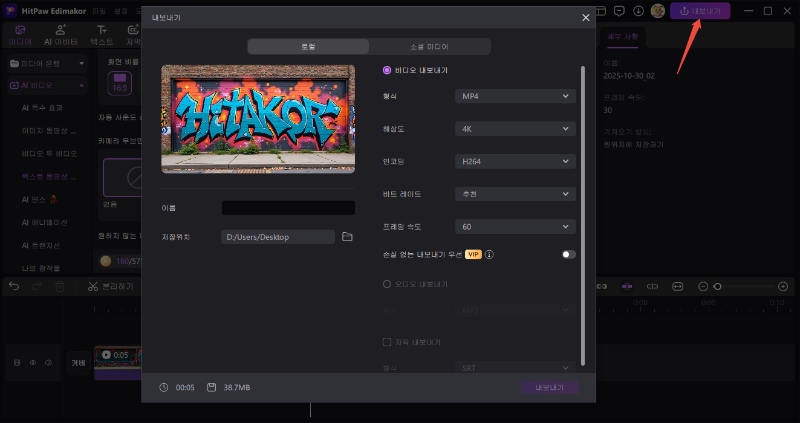Switch to the 로컬 tab
800x423 pixels.
pyautogui.click(x=308, y=46)
